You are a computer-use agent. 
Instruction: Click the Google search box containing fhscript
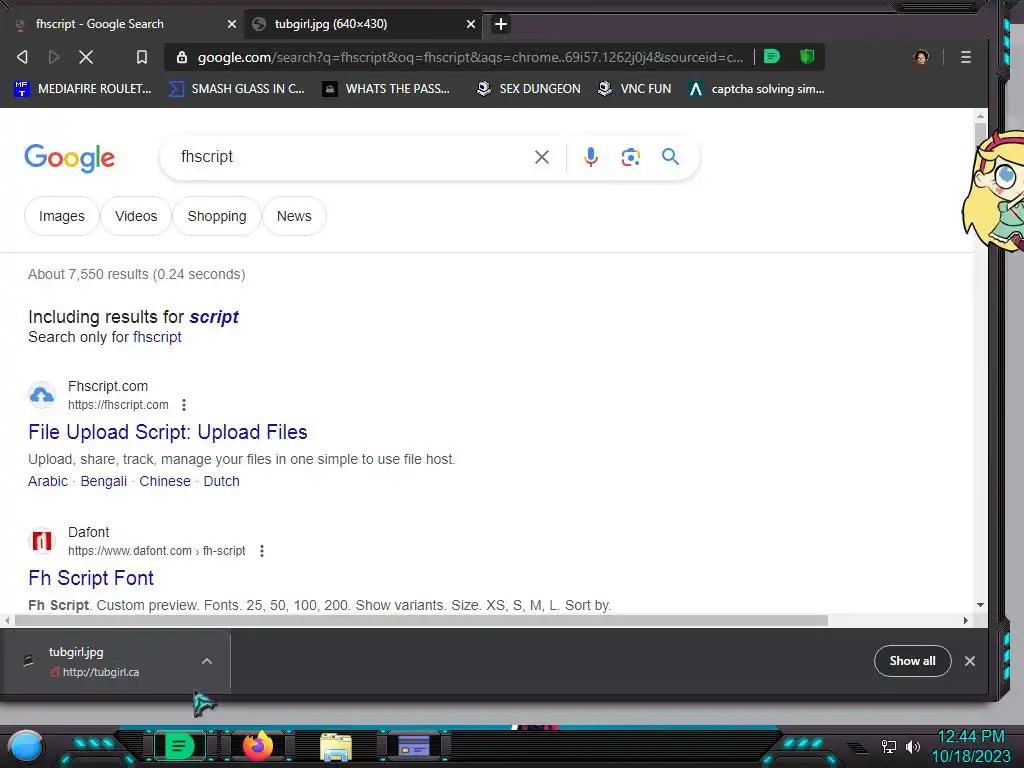pyautogui.click(x=353, y=157)
